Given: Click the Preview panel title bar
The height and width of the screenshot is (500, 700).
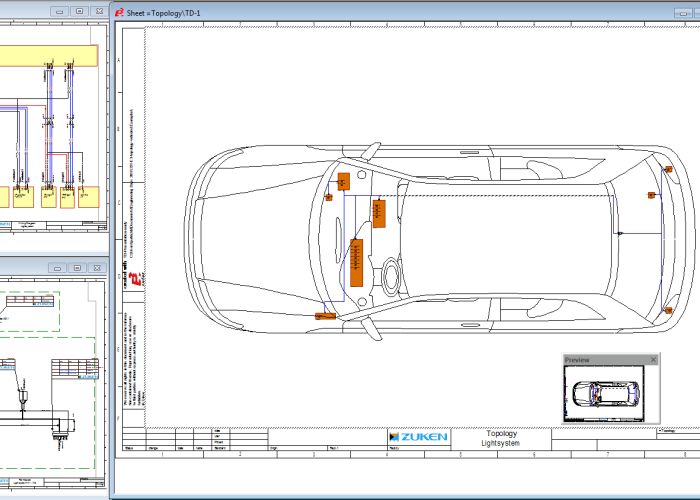Looking at the screenshot, I should pyautogui.click(x=600, y=359).
